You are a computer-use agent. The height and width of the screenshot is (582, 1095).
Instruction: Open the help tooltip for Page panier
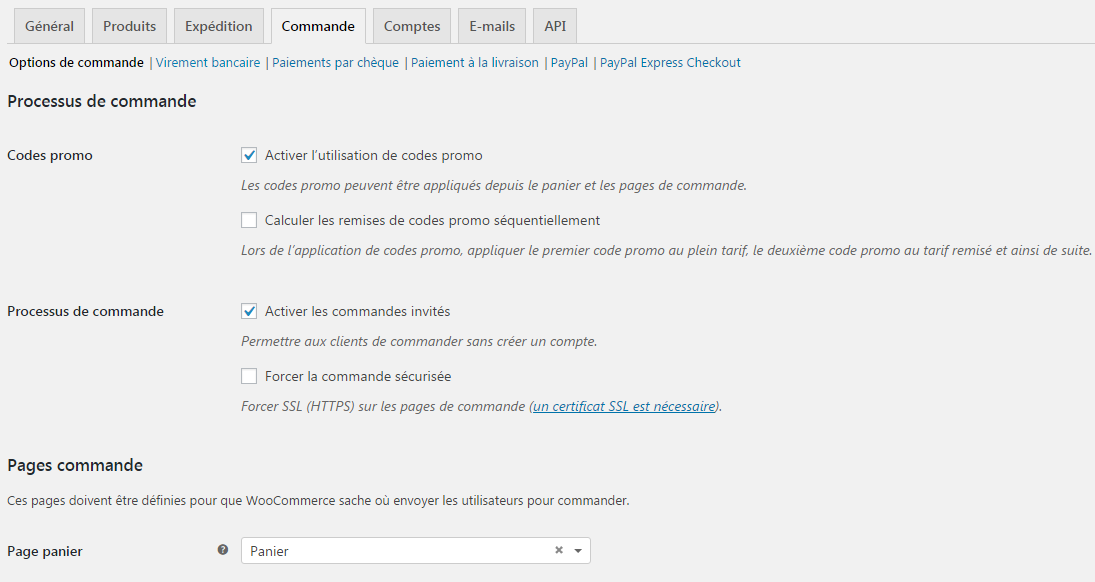point(222,550)
